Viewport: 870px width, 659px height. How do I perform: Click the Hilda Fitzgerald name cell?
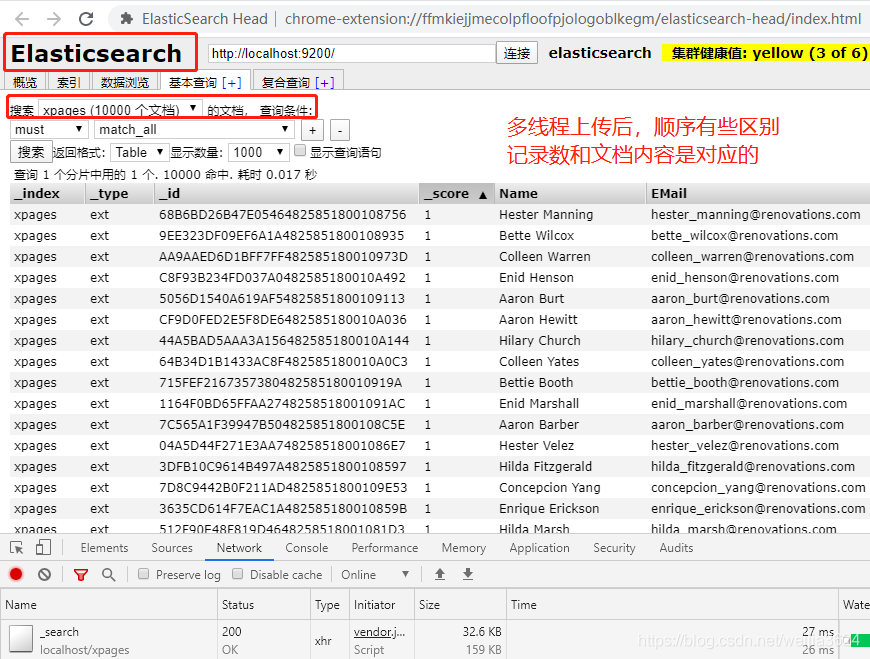tap(545, 467)
